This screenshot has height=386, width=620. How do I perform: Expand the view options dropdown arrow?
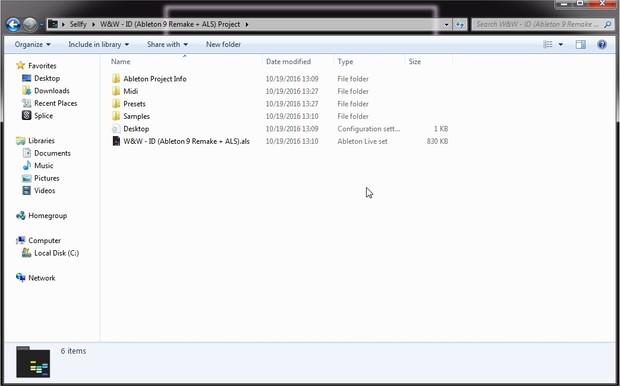[560, 44]
